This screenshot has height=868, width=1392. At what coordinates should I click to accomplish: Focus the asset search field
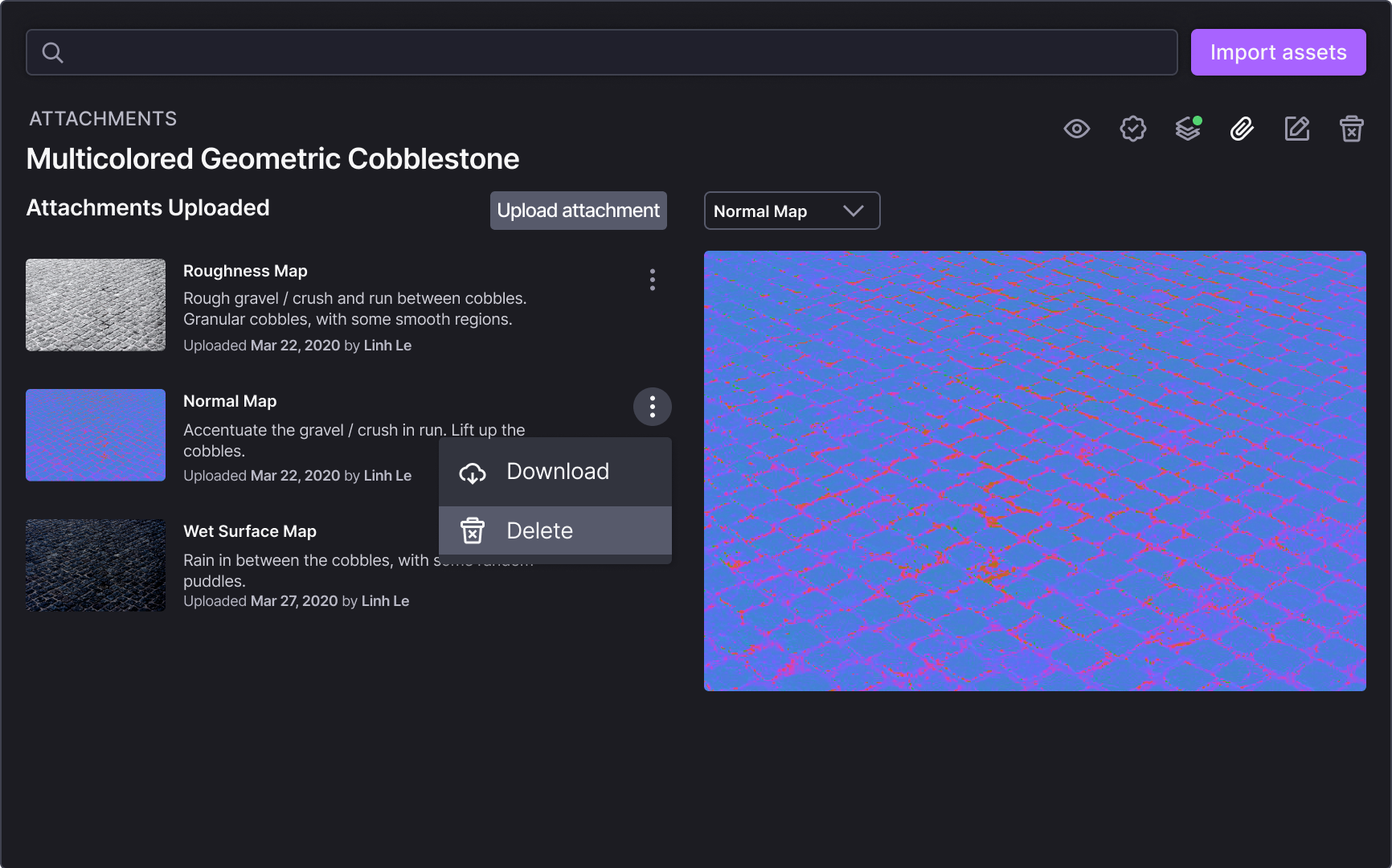click(602, 52)
